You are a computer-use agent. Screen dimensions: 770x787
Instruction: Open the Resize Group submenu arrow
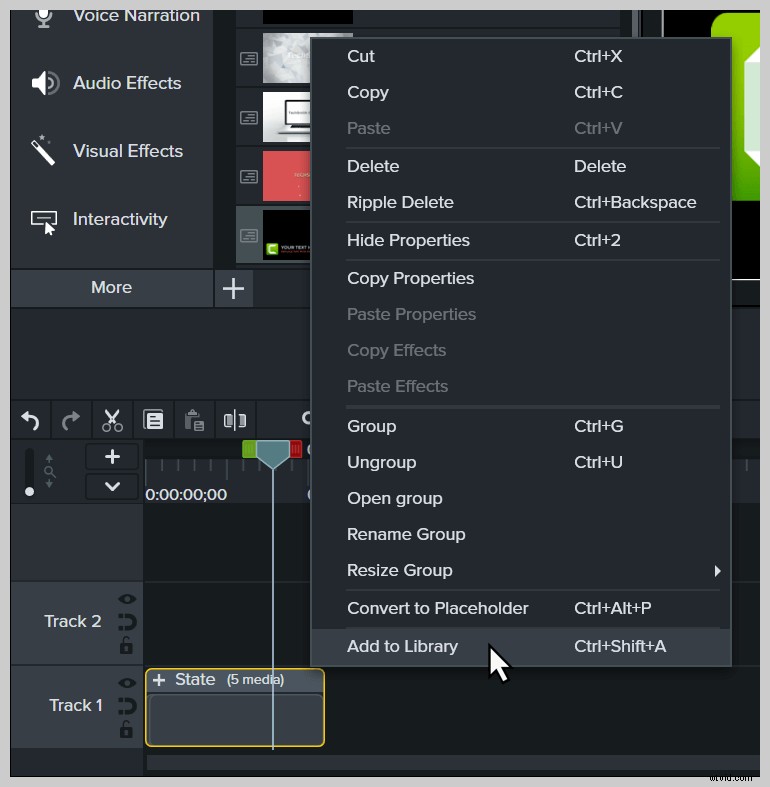717,571
